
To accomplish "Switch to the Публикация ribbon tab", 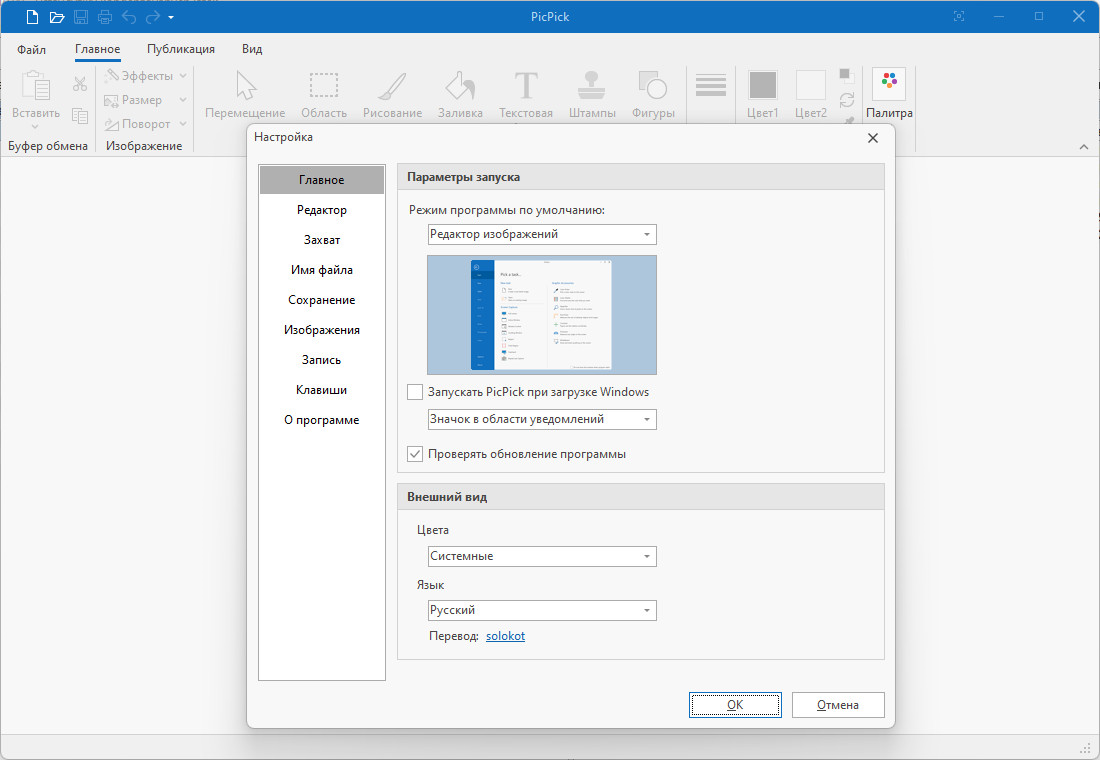I will [x=181, y=49].
